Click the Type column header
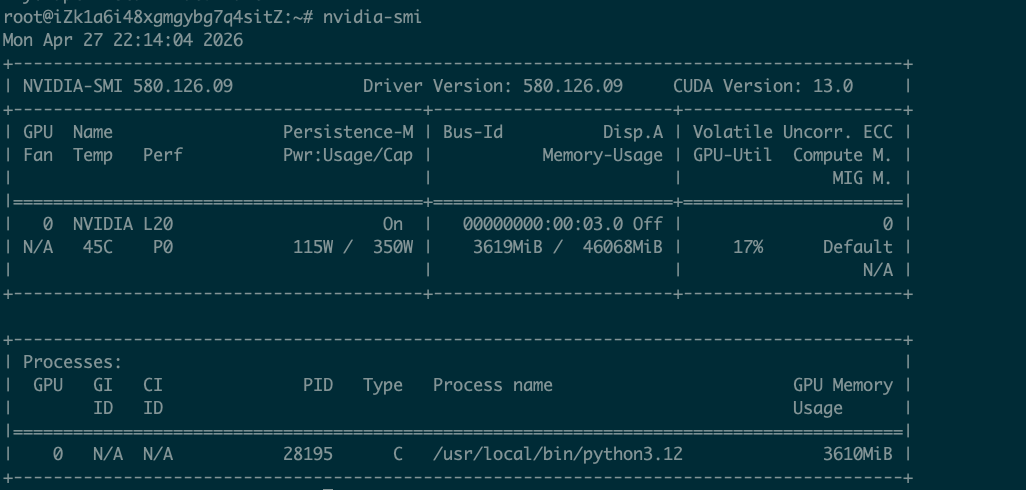The width and height of the screenshot is (1026, 490). click(383, 386)
